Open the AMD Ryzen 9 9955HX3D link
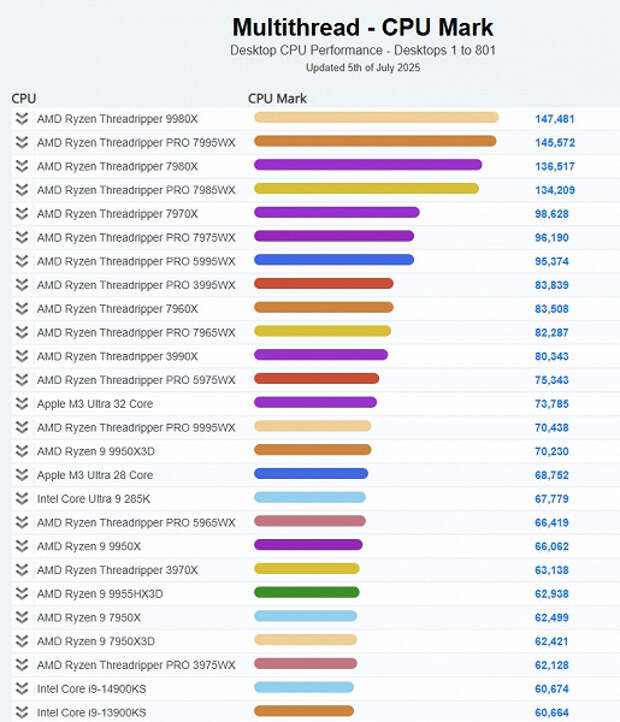 [100, 594]
